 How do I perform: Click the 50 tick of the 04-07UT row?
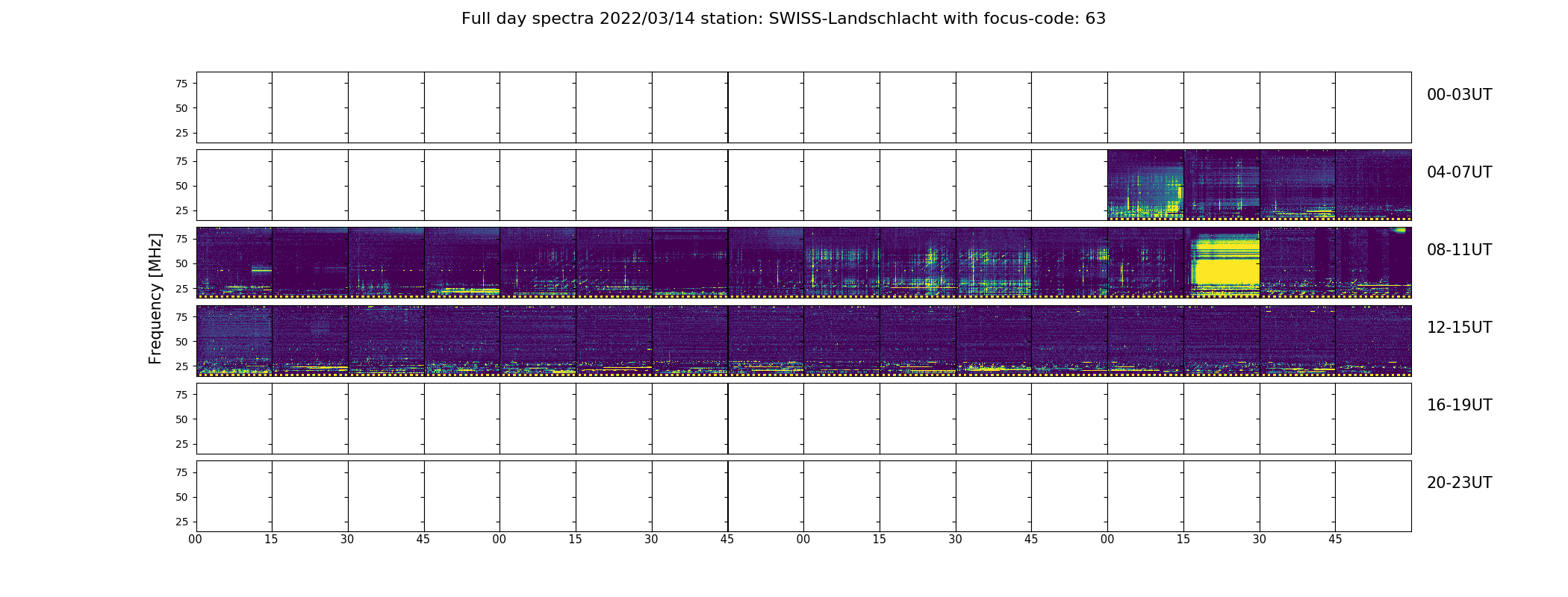[181, 186]
